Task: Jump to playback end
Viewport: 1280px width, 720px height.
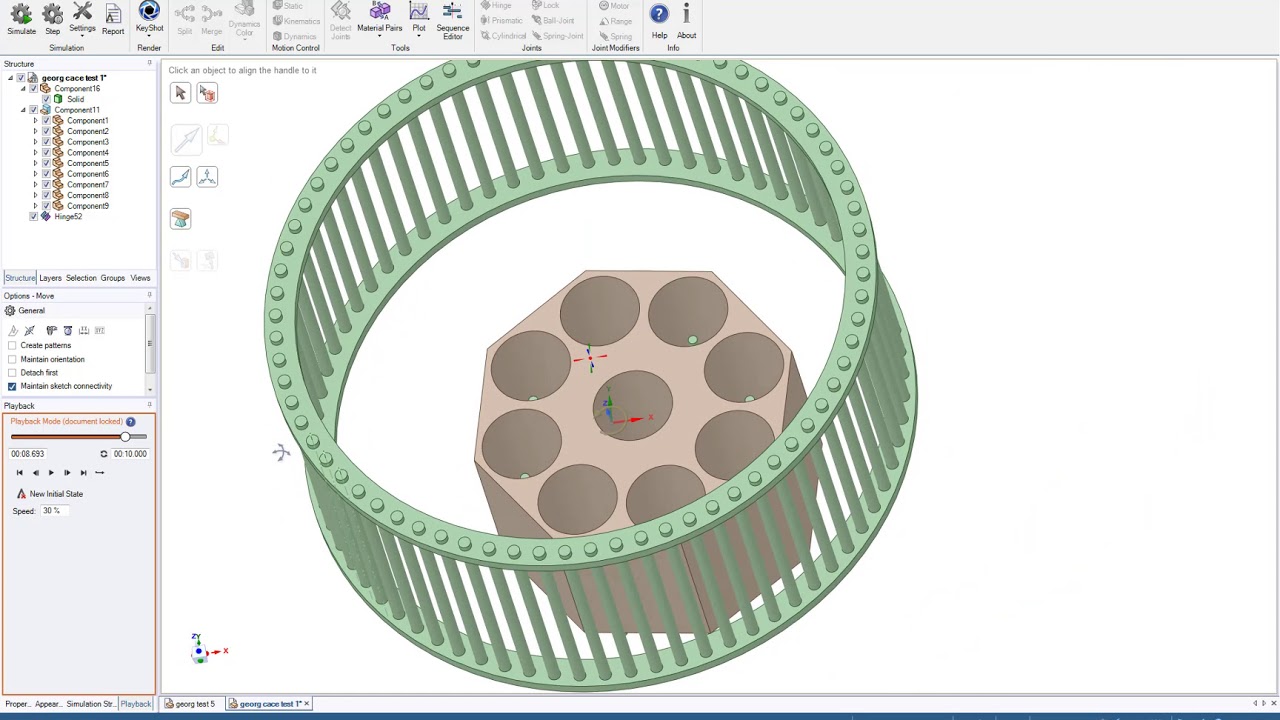Action: (83, 473)
